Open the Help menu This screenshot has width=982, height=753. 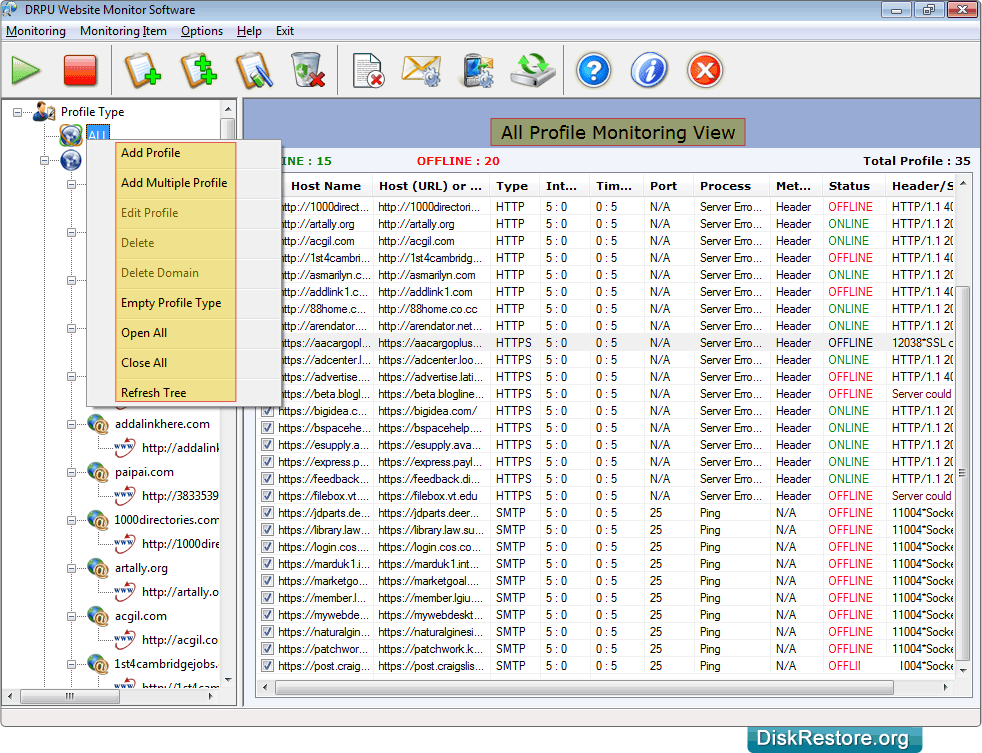pyautogui.click(x=249, y=31)
